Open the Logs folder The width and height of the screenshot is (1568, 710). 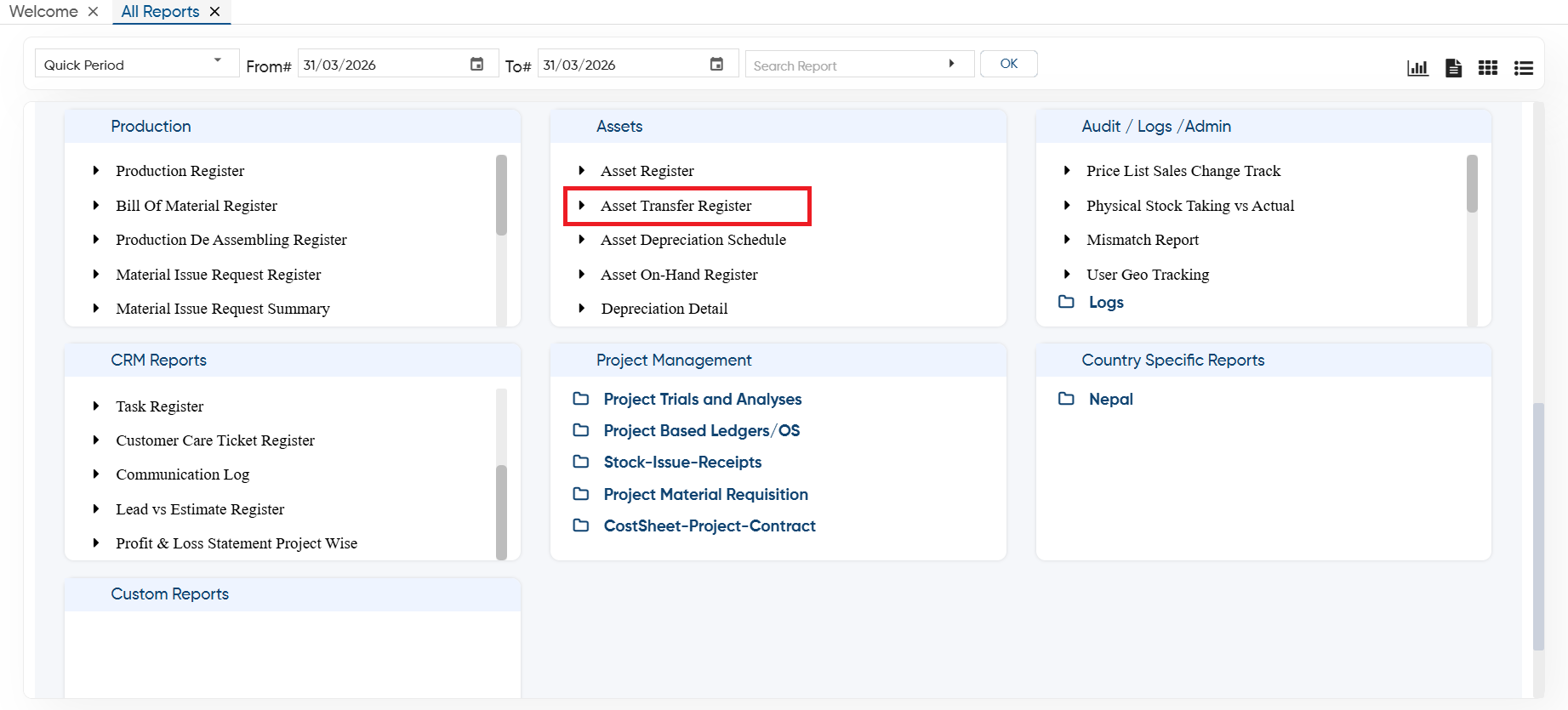pos(1106,302)
